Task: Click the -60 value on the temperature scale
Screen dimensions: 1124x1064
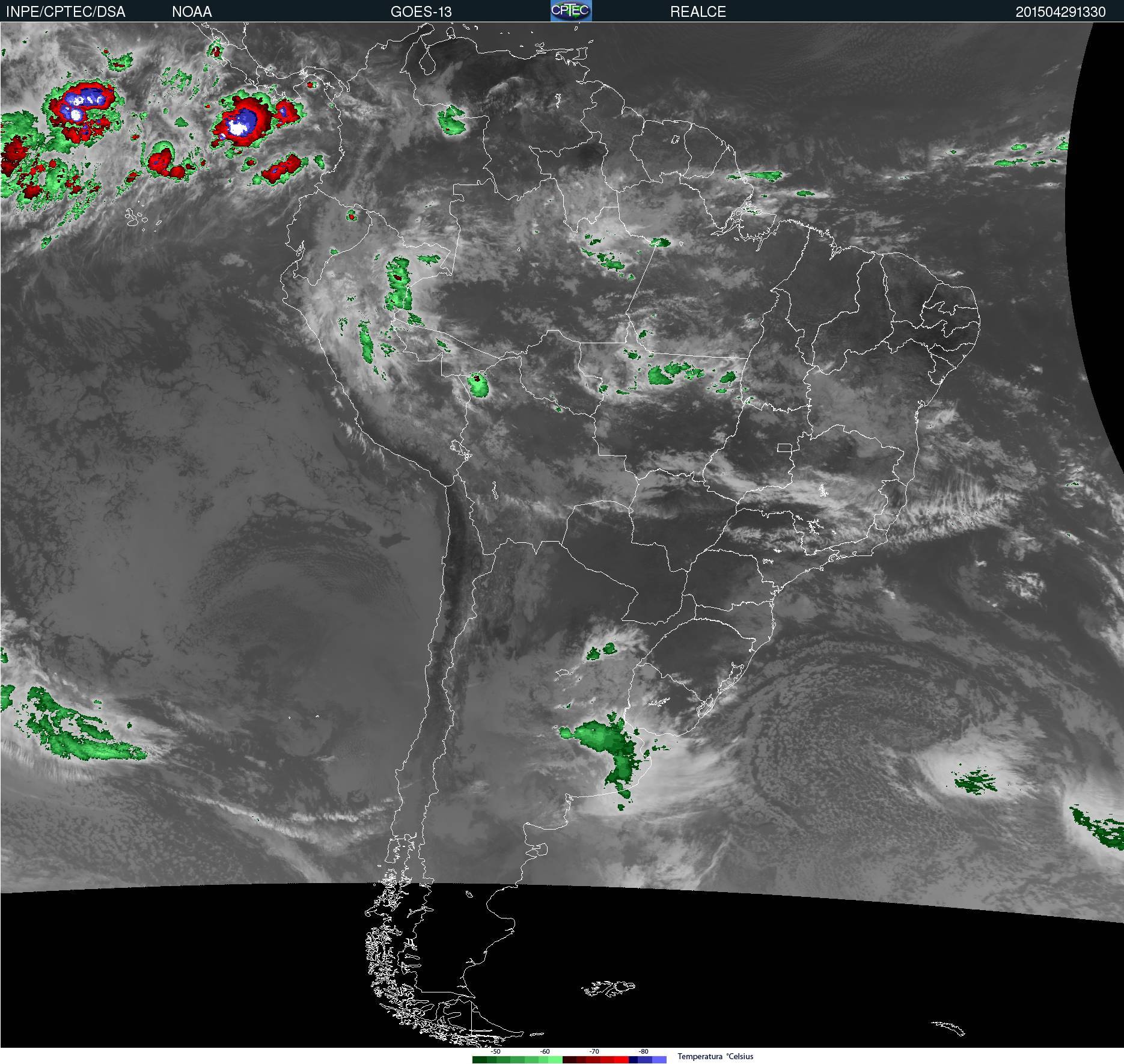Action: click(x=545, y=1051)
